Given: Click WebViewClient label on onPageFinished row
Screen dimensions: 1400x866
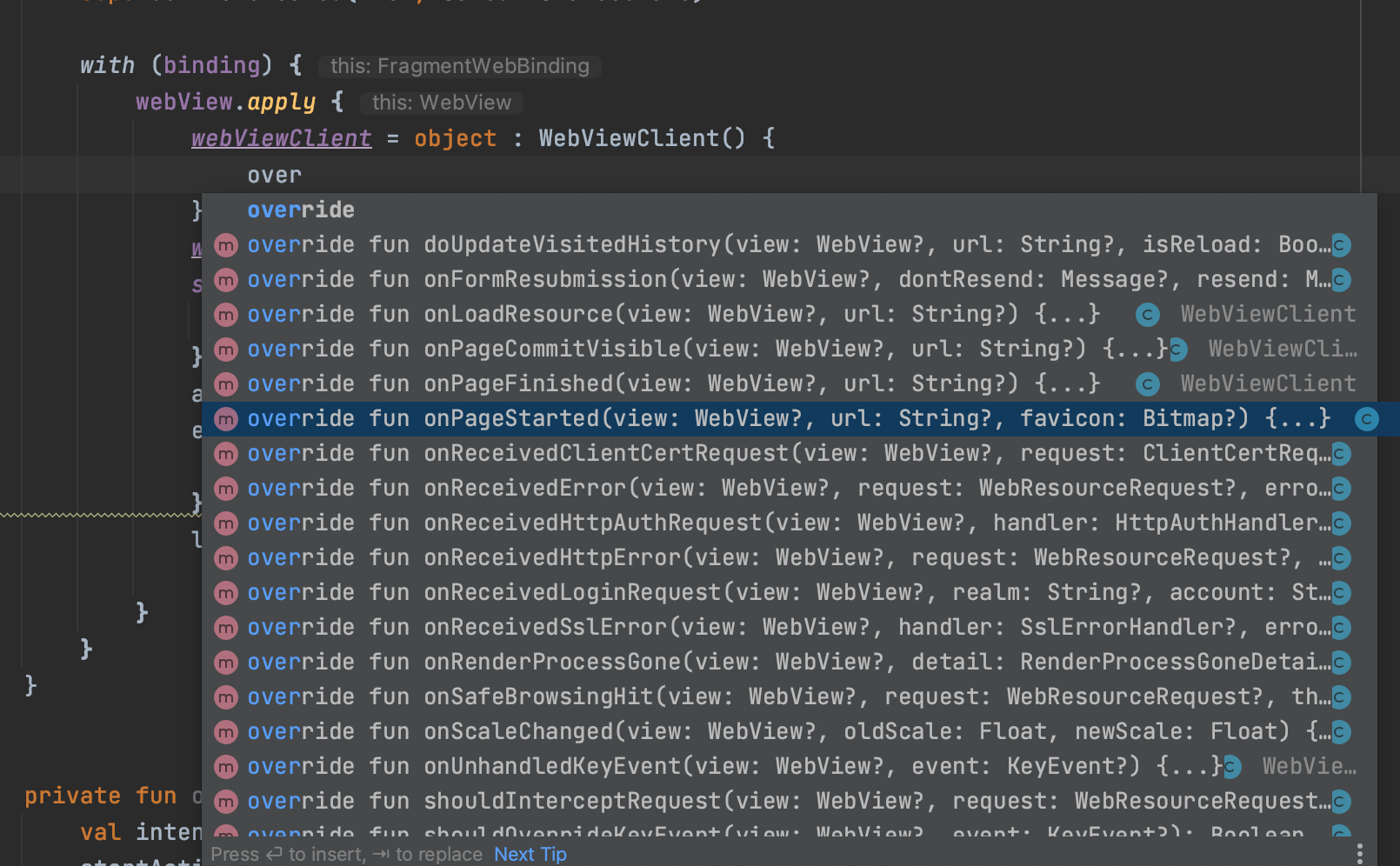Looking at the screenshot, I should tap(1268, 383).
